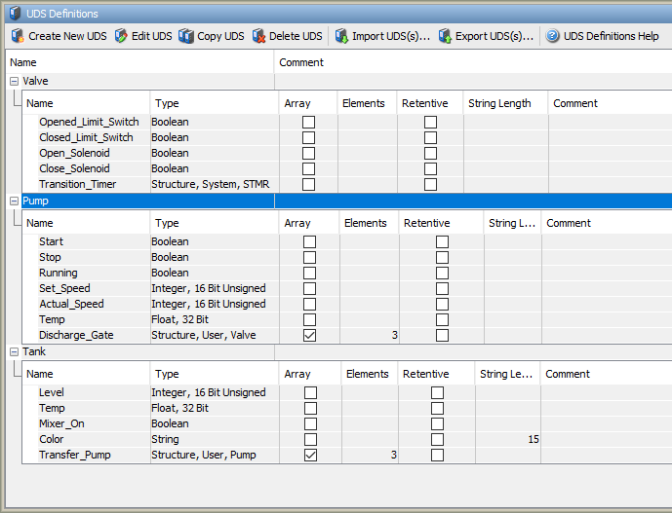
Task: Click the Import UDS(s) icon
Action: coord(342,36)
